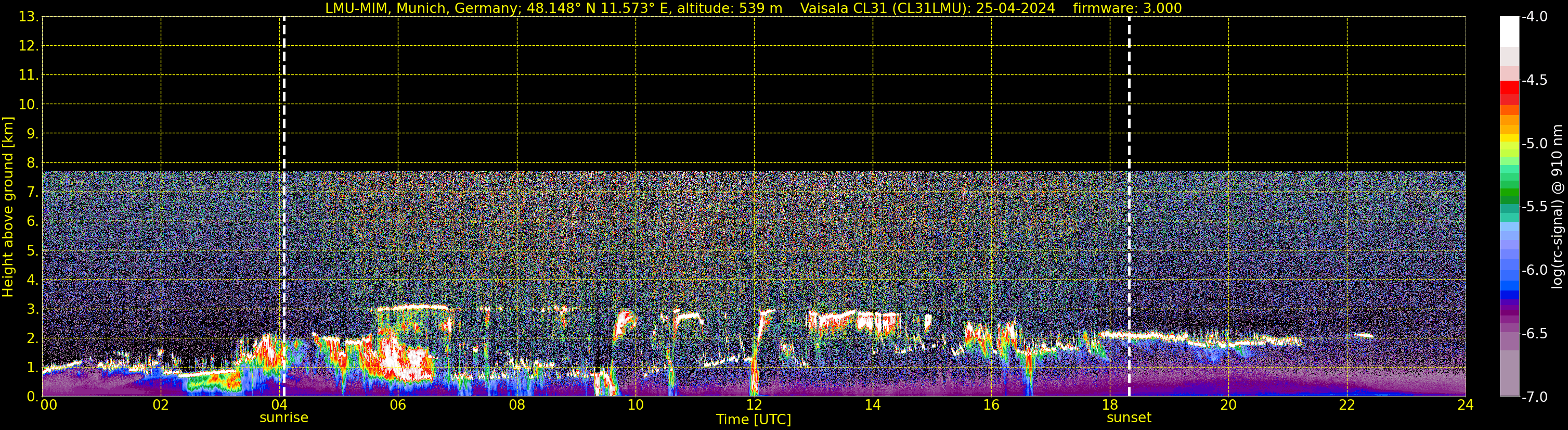Click the '2.' height axis tick label
Image resolution: width=1568 pixels, height=430 pixels.
pyautogui.click(x=32, y=339)
